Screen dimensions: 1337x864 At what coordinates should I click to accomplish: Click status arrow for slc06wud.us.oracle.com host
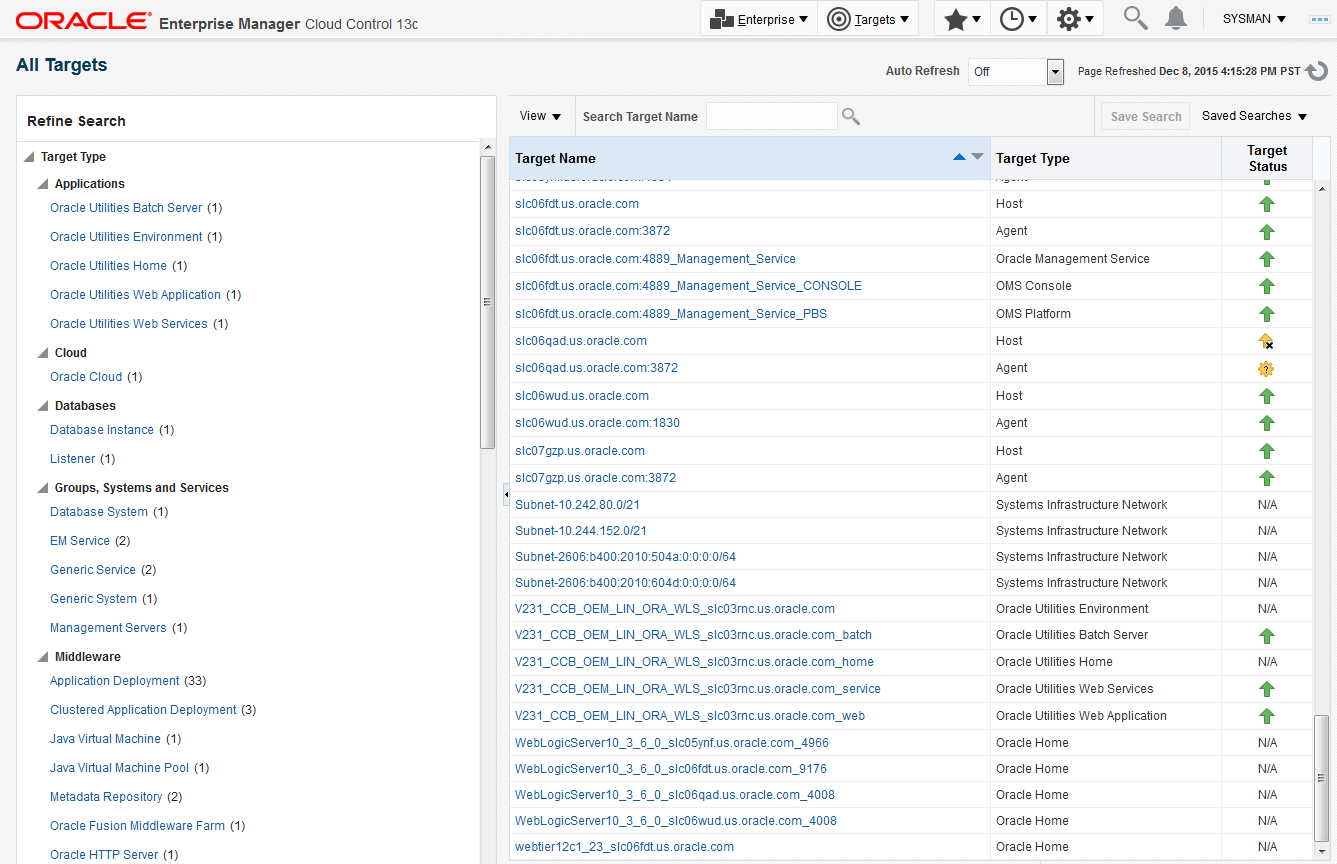1267,396
